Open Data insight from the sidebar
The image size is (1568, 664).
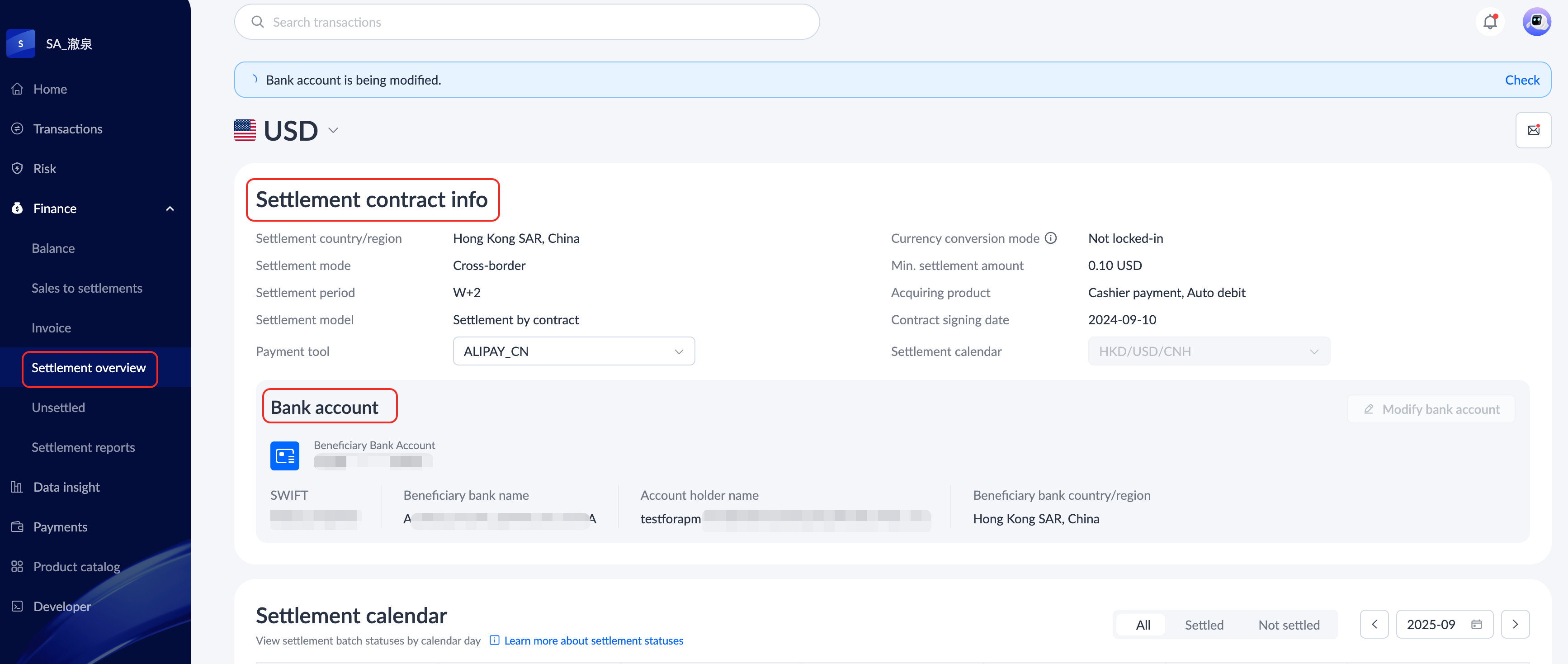66,487
